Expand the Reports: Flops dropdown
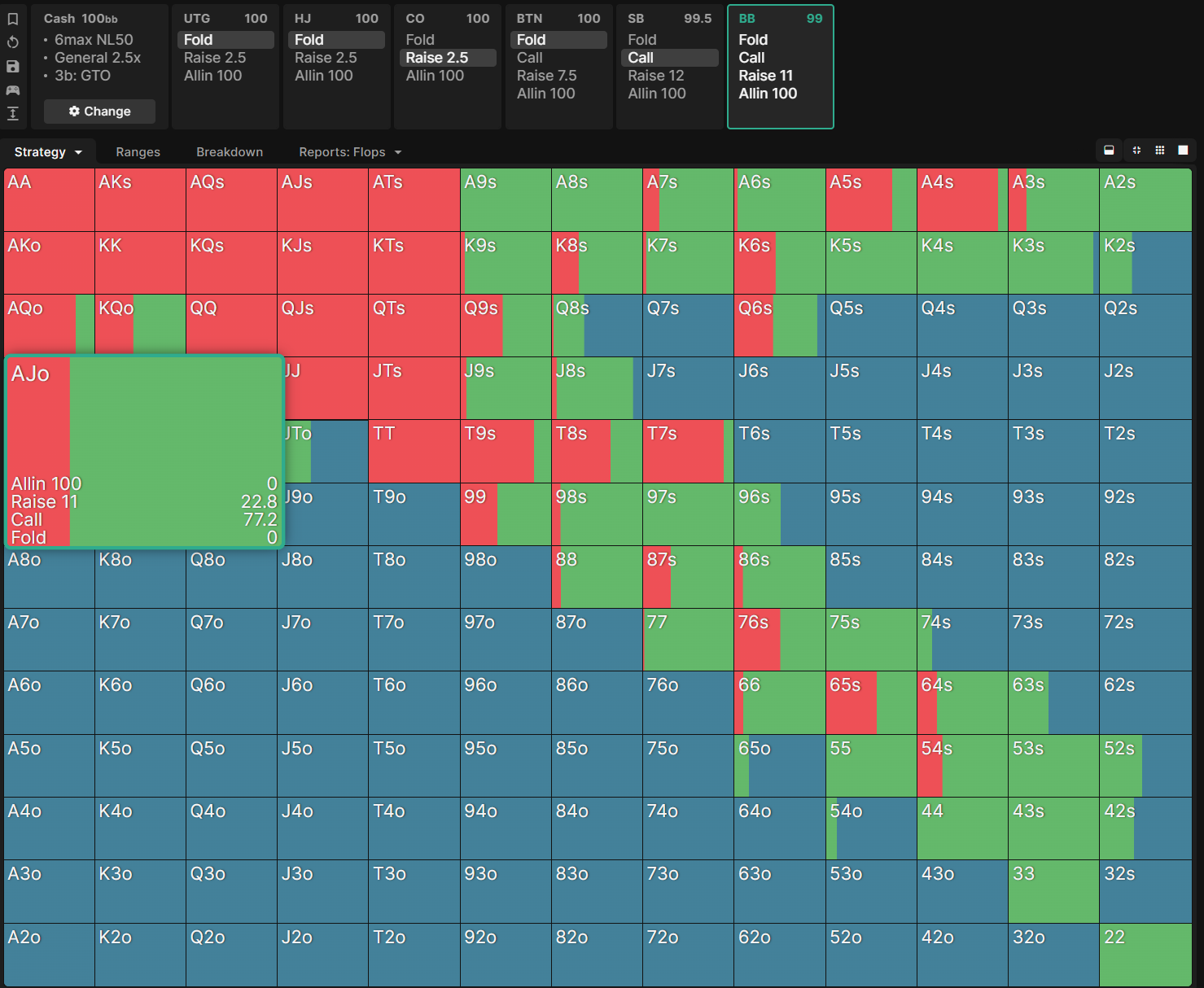 (x=350, y=152)
